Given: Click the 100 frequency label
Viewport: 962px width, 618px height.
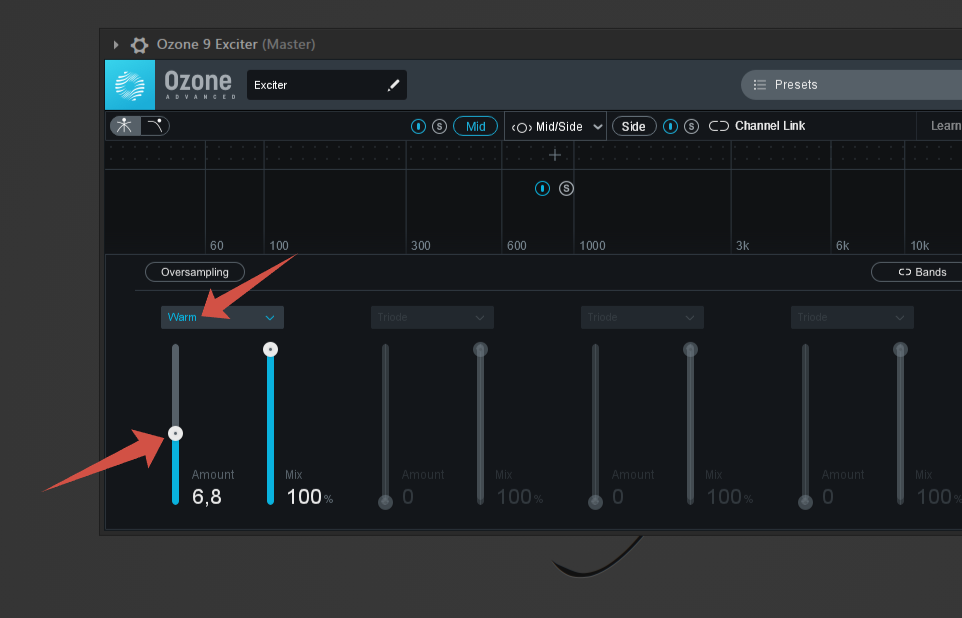Looking at the screenshot, I should [279, 245].
